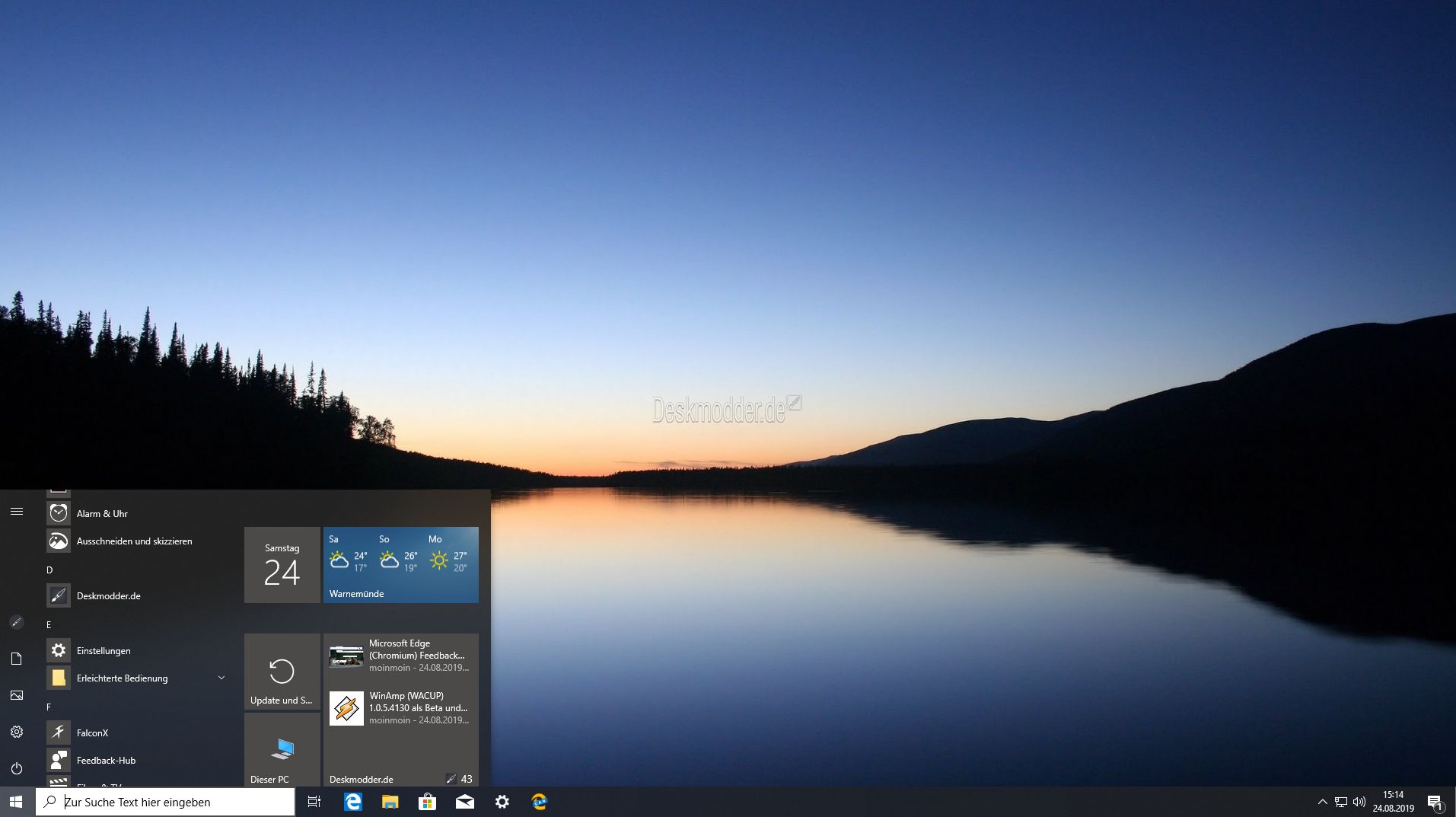
Task: Open the calendar tile showing Samstag 24
Action: pos(282,565)
